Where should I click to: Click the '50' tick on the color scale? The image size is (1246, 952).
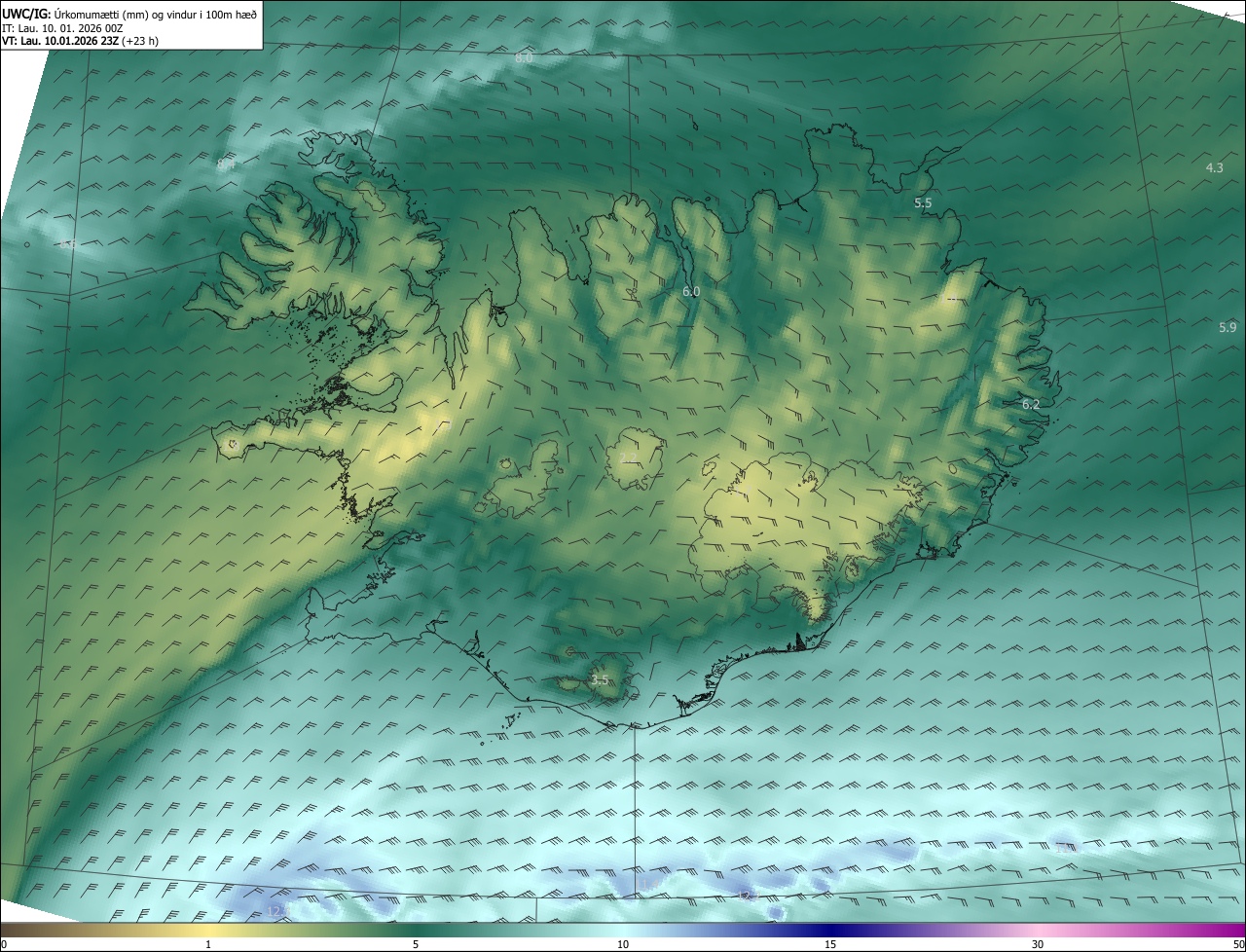1237,944
